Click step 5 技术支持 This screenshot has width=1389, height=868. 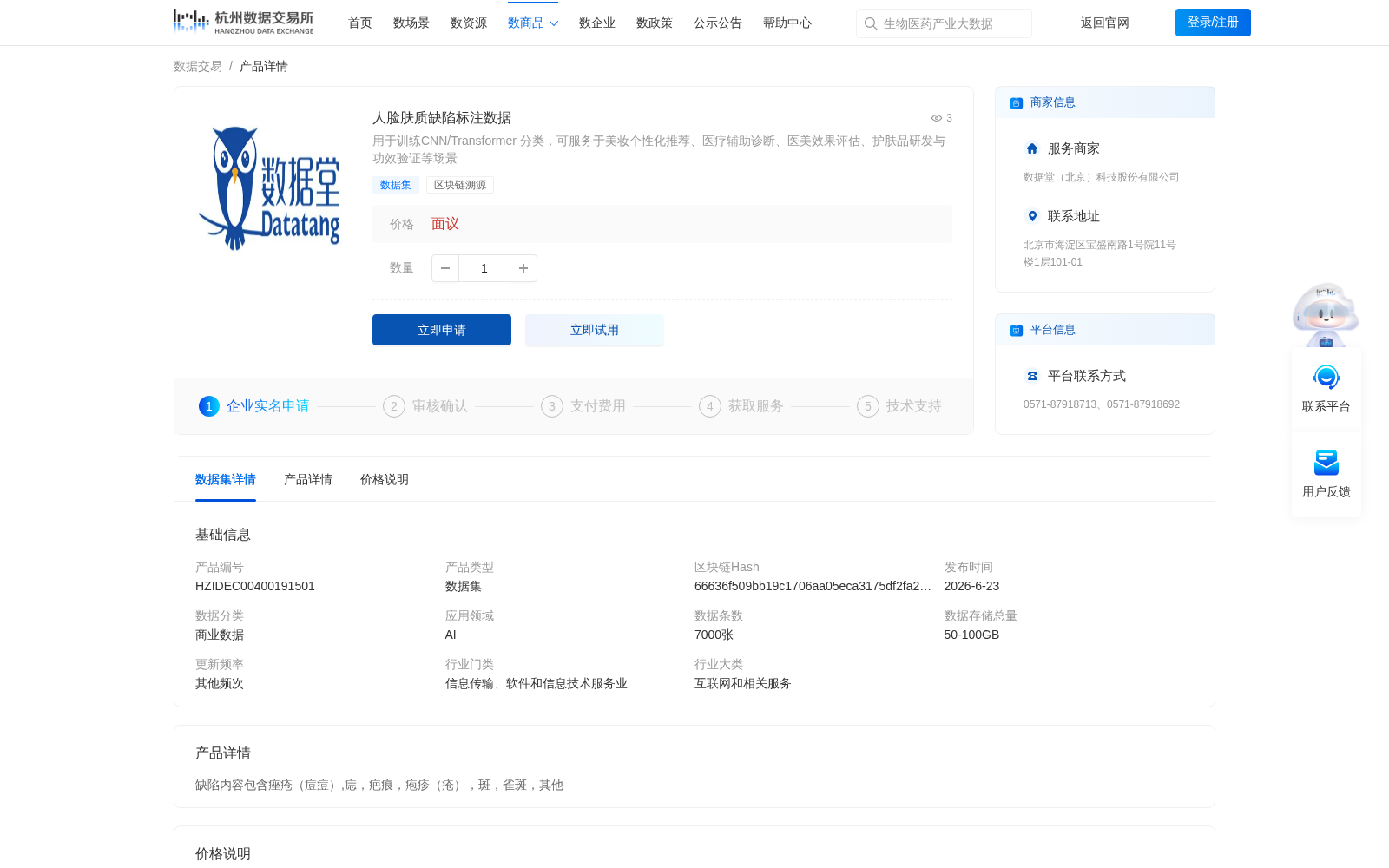pyautogui.click(x=899, y=406)
